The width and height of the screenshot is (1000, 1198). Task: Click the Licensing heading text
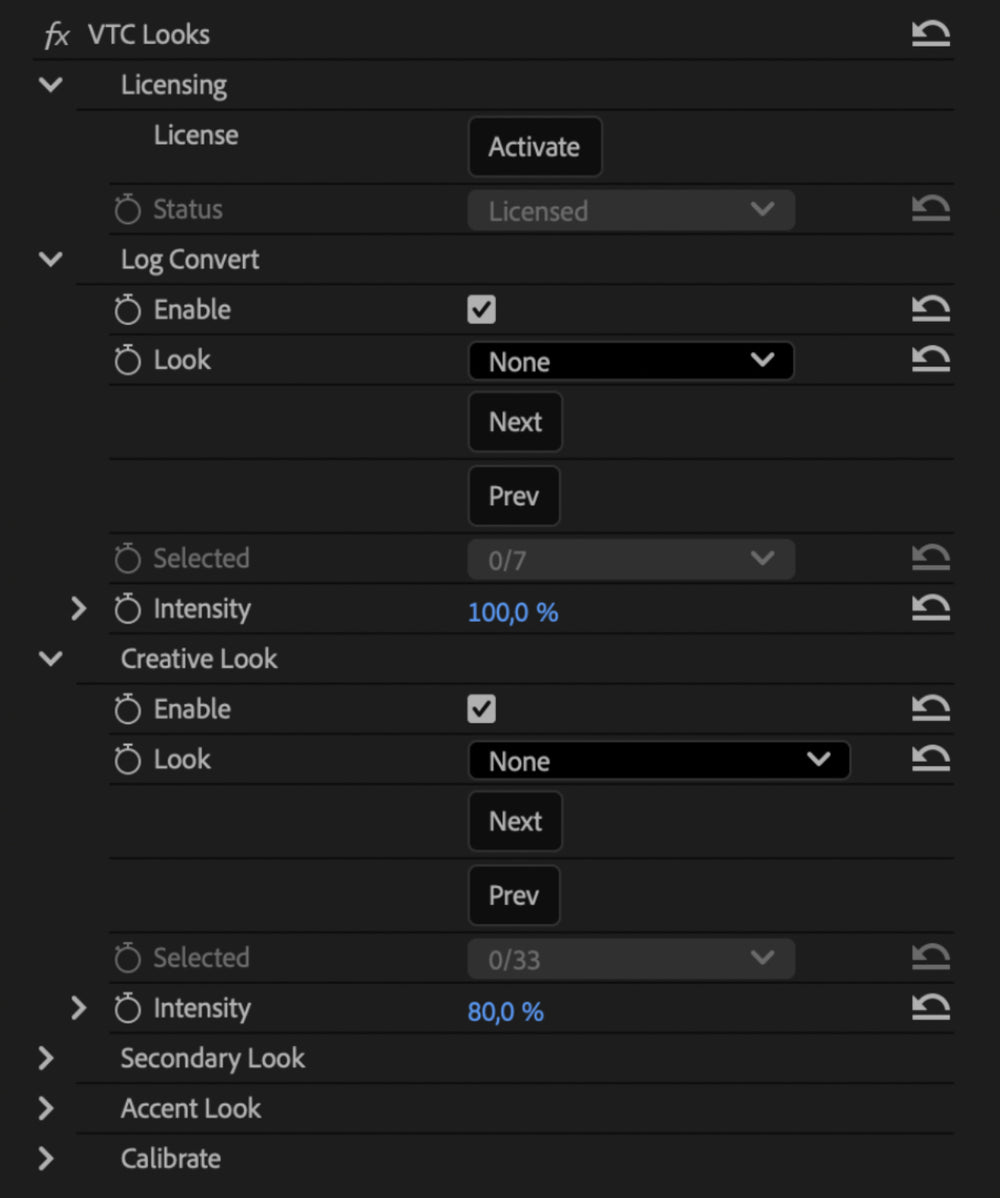pos(174,85)
